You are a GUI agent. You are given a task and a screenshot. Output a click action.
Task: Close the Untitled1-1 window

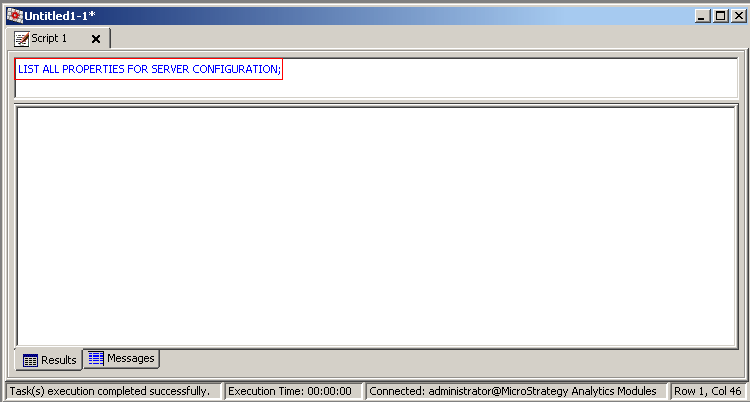pyautogui.click(x=736, y=15)
